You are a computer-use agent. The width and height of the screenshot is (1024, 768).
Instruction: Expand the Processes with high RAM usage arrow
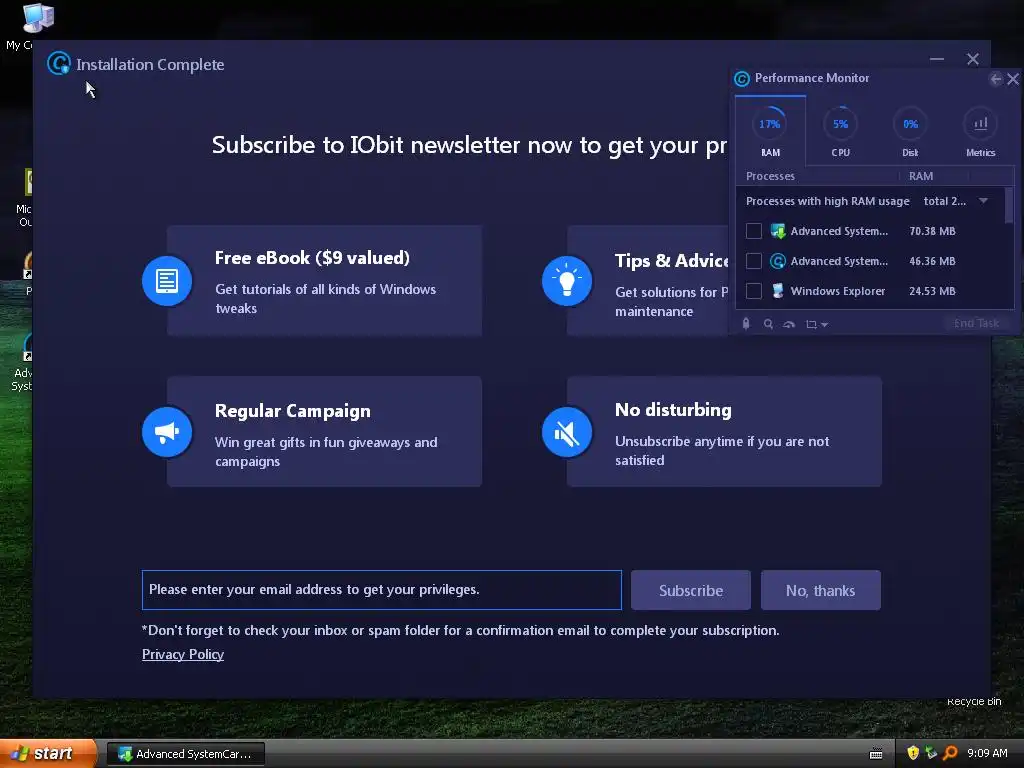click(984, 201)
